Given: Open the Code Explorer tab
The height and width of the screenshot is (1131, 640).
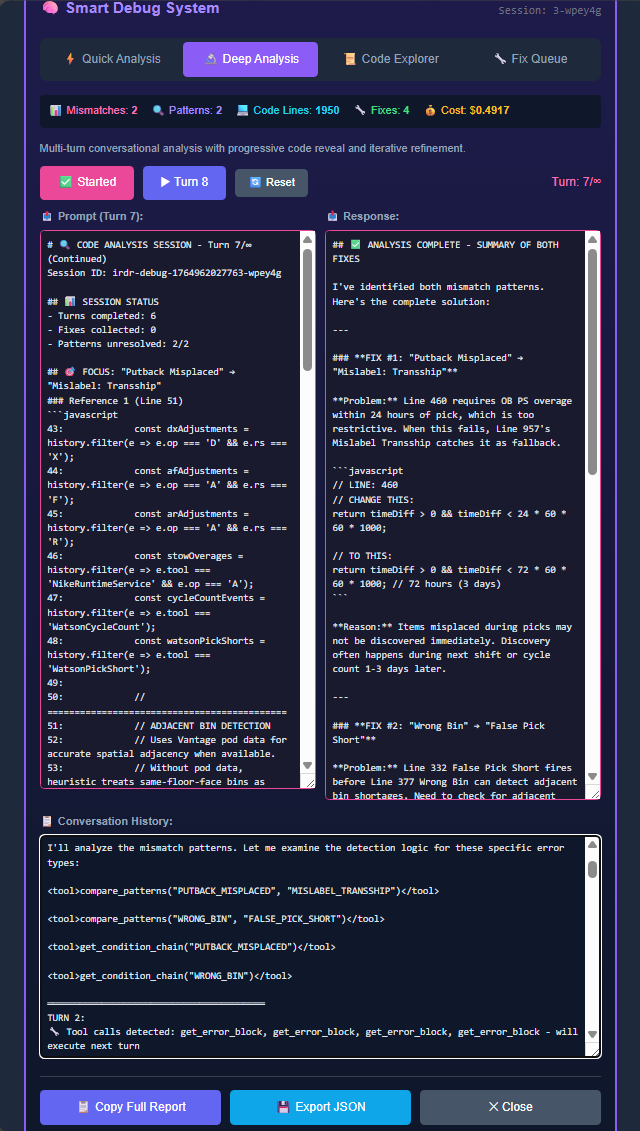Looking at the screenshot, I should coord(390,59).
